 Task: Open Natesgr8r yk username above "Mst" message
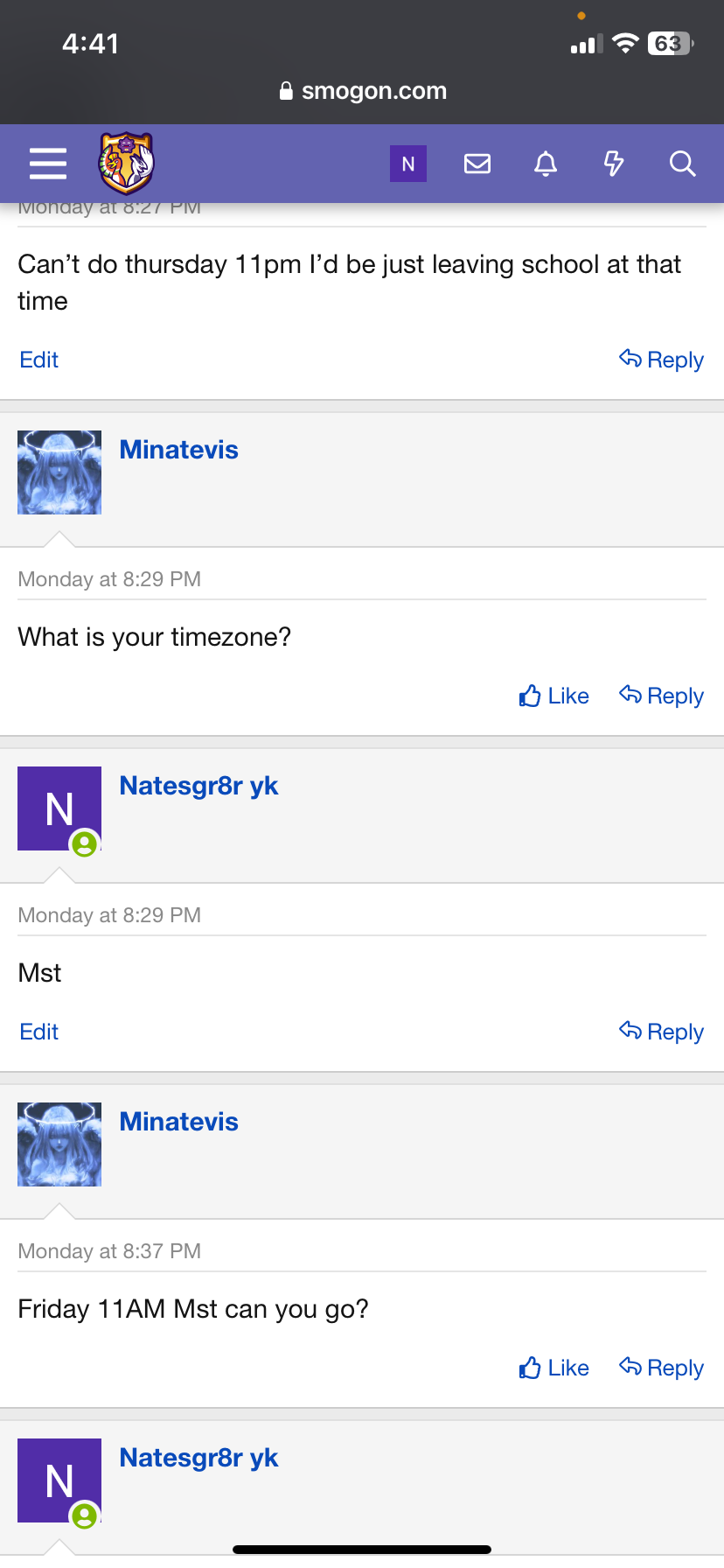[x=199, y=786]
